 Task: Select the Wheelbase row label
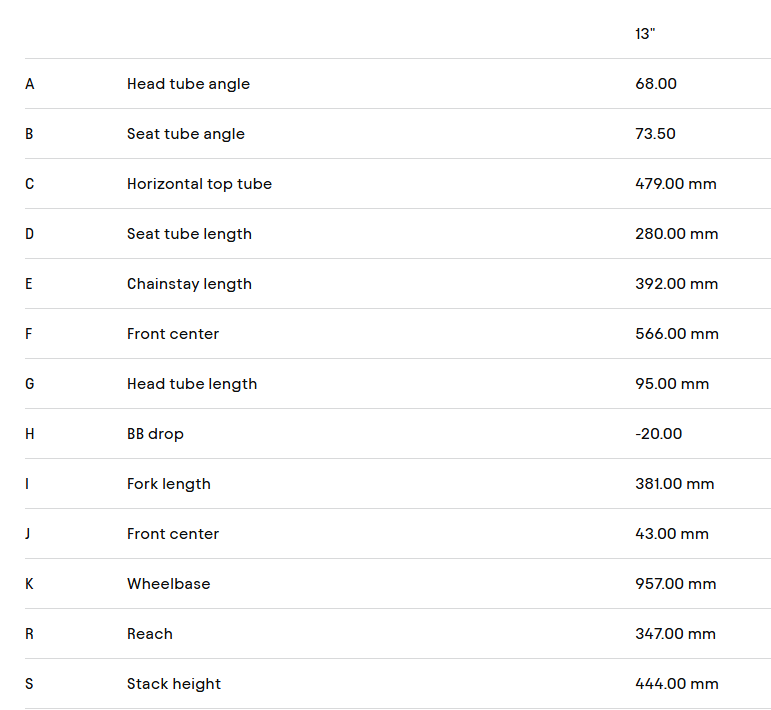point(168,584)
